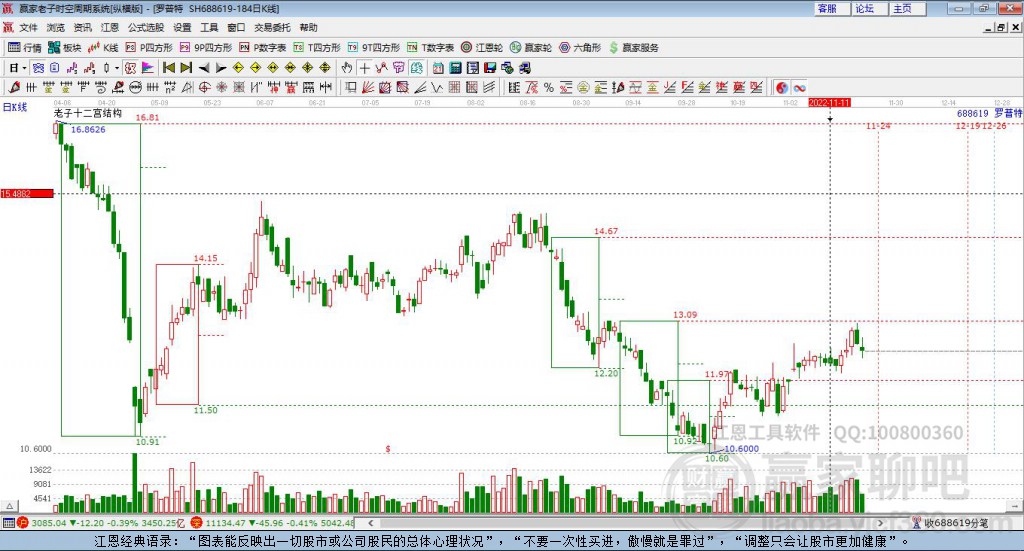This screenshot has width=1024, height=551.
Task: Click the calendar date icon
Action: pyautogui.click(x=438, y=68)
